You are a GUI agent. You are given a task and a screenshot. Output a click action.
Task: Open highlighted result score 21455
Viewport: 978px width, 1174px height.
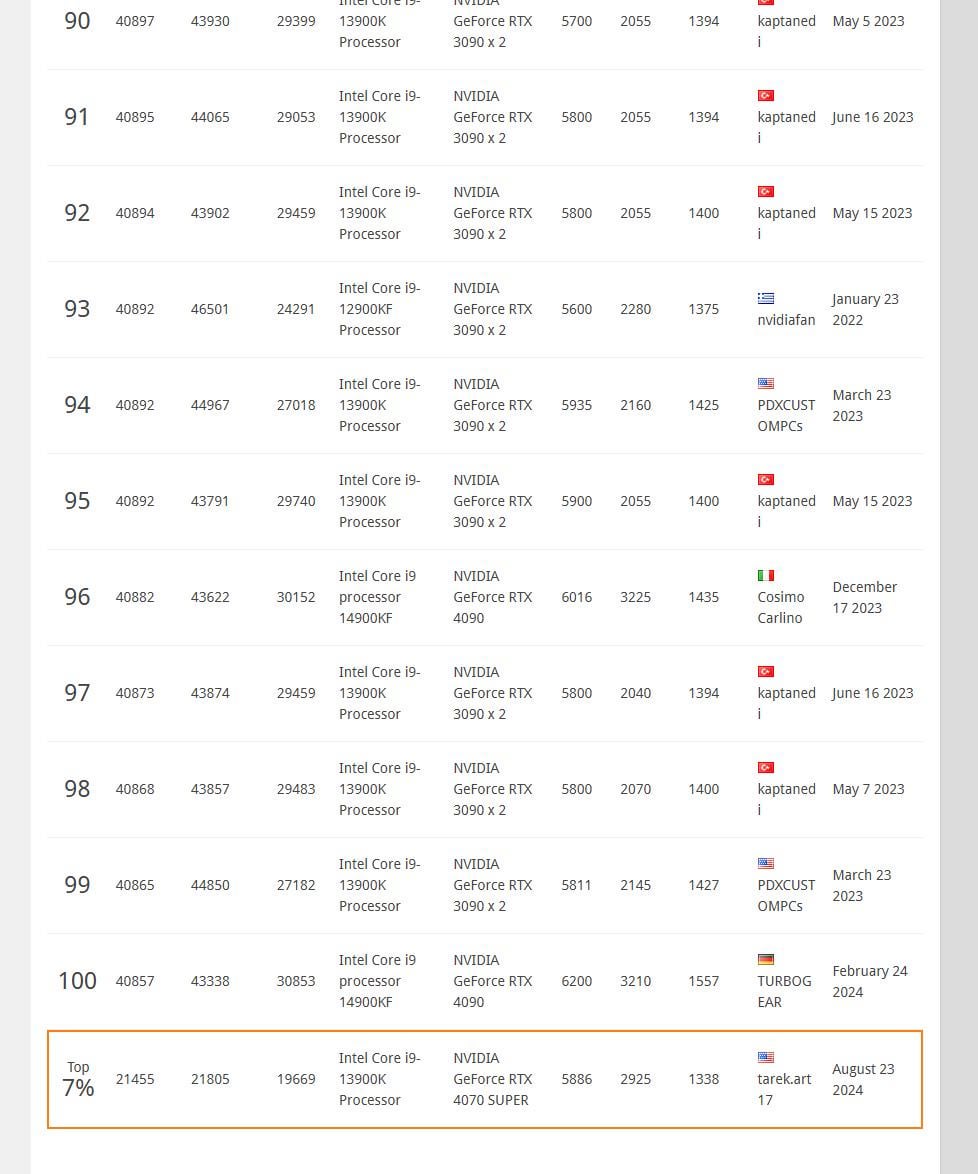click(135, 1079)
